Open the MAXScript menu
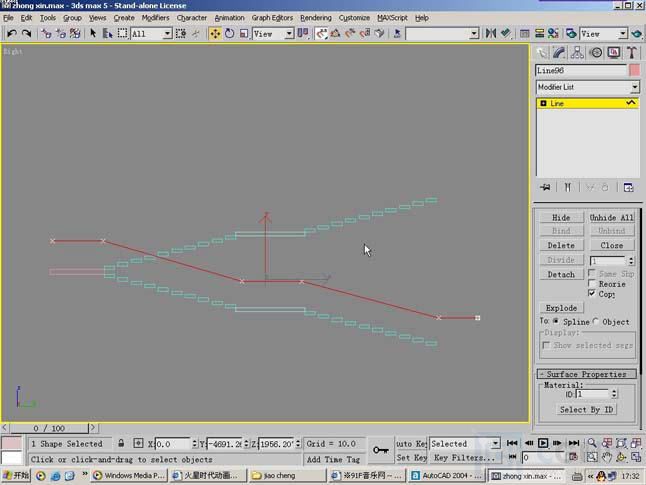This screenshot has height=485, width=646. point(392,18)
